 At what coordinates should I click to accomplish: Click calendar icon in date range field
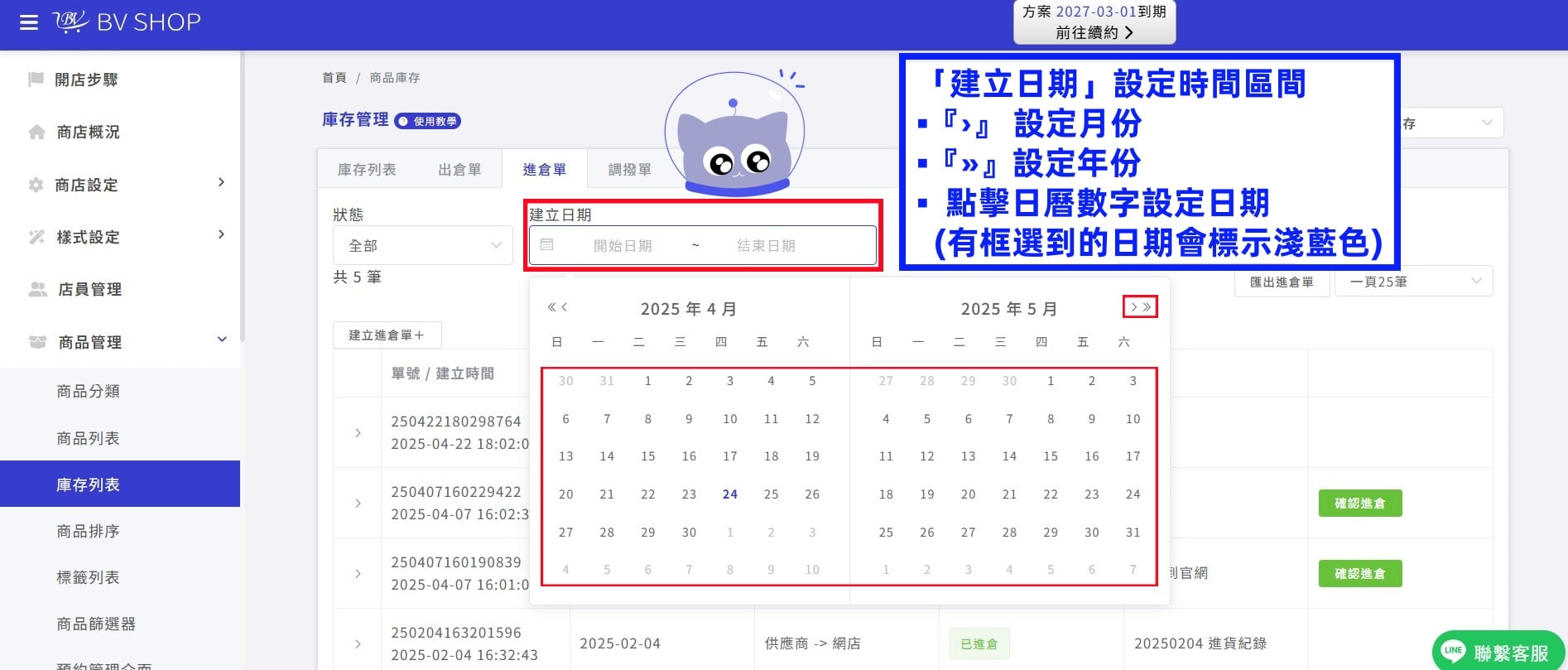coord(546,245)
